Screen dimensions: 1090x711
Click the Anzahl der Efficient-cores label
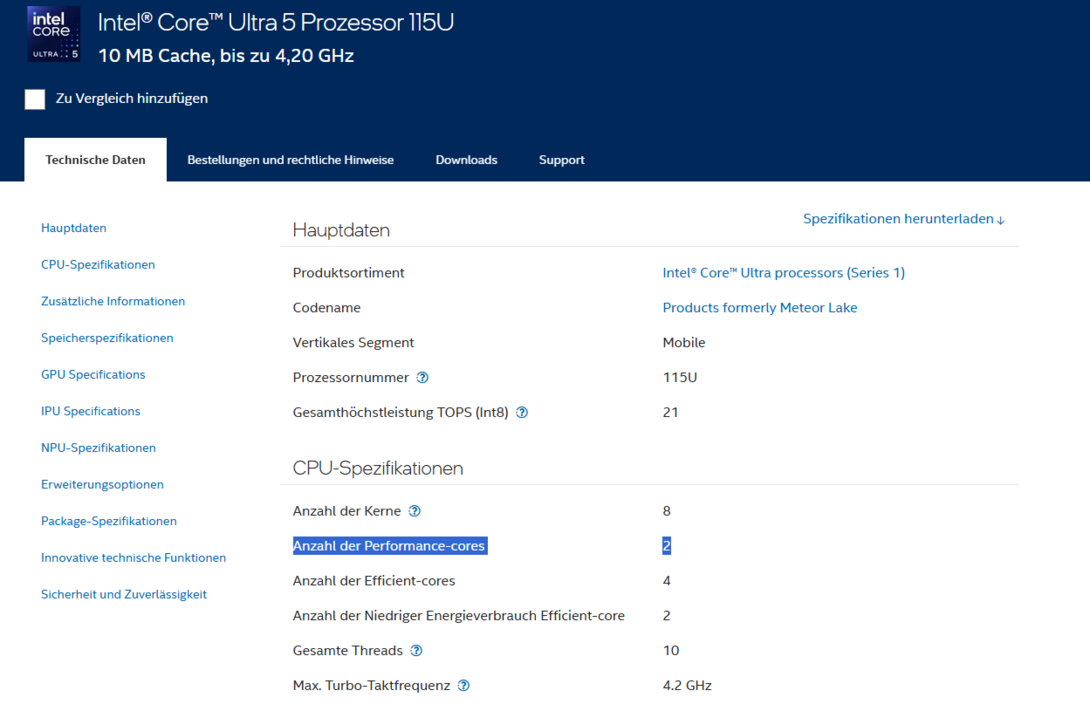(374, 580)
